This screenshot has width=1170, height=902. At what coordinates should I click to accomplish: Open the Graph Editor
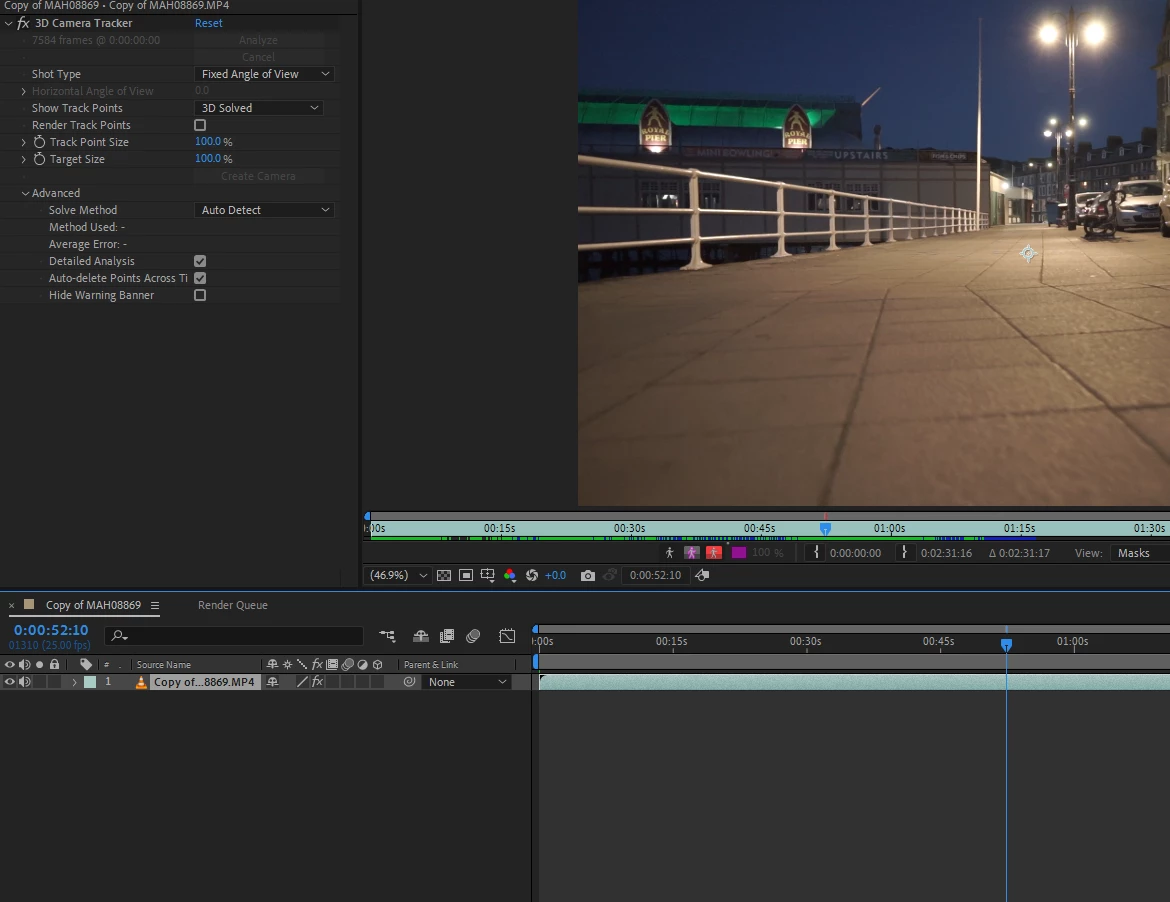[x=507, y=636]
